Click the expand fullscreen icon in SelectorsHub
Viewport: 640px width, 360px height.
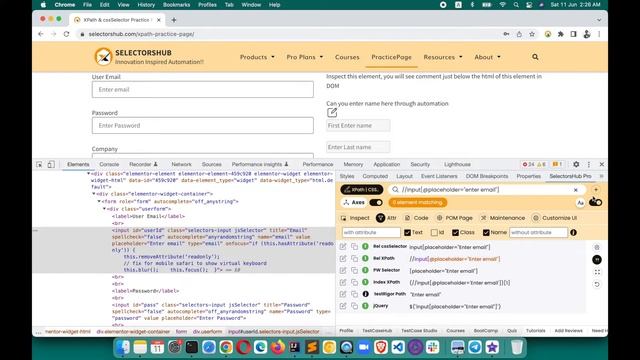coord(597,272)
